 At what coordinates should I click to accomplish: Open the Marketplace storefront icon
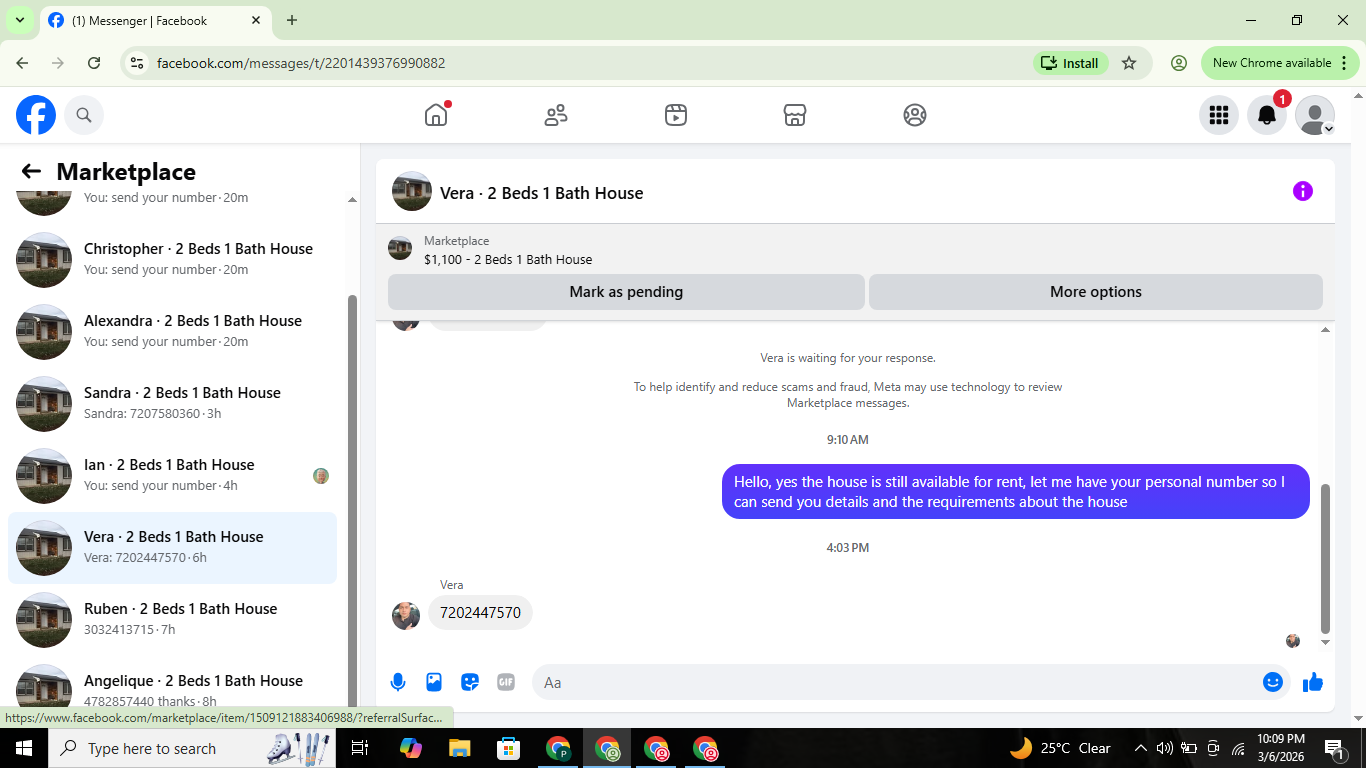pos(795,115)
